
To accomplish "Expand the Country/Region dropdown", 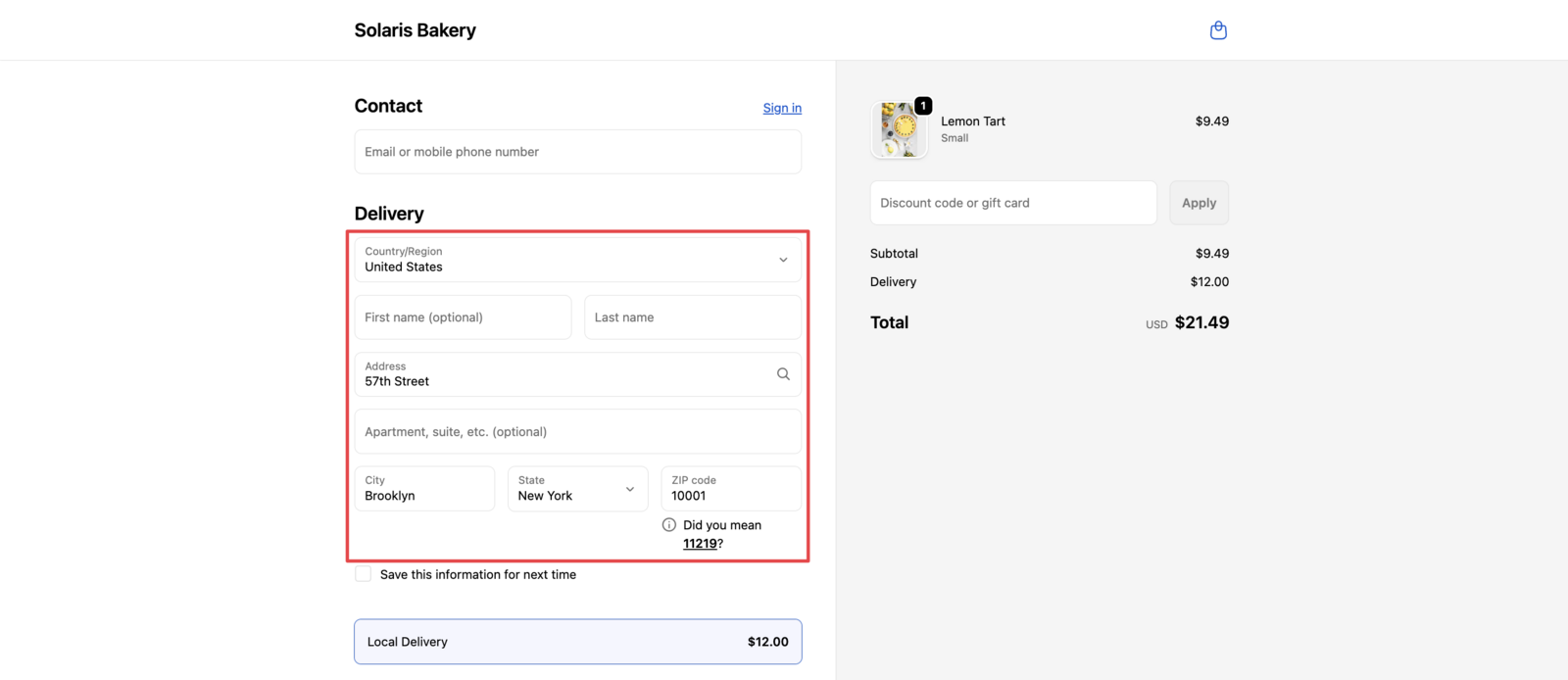I will [x=578, y=260].
